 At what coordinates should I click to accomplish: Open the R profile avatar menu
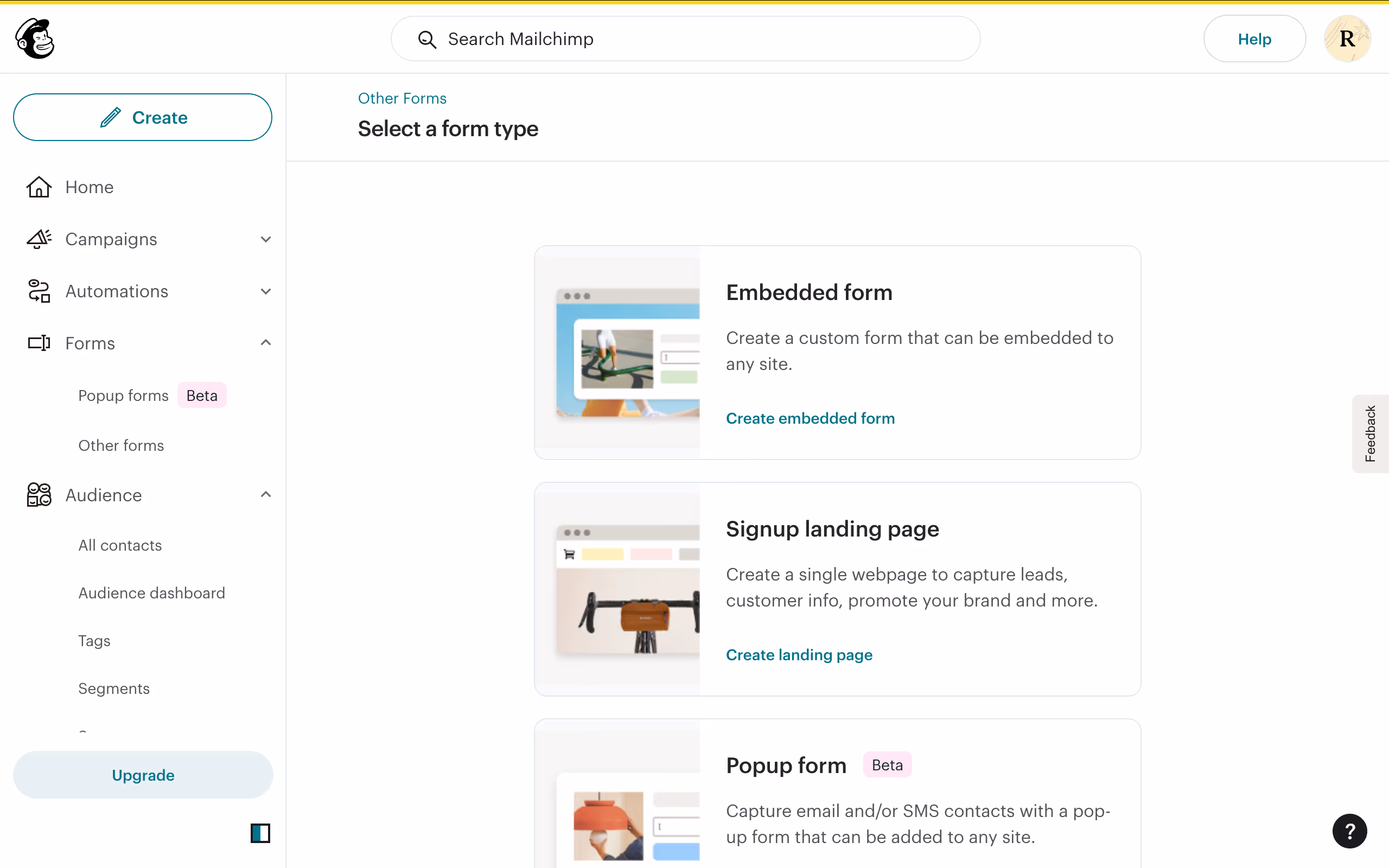tap(1347, 39)
